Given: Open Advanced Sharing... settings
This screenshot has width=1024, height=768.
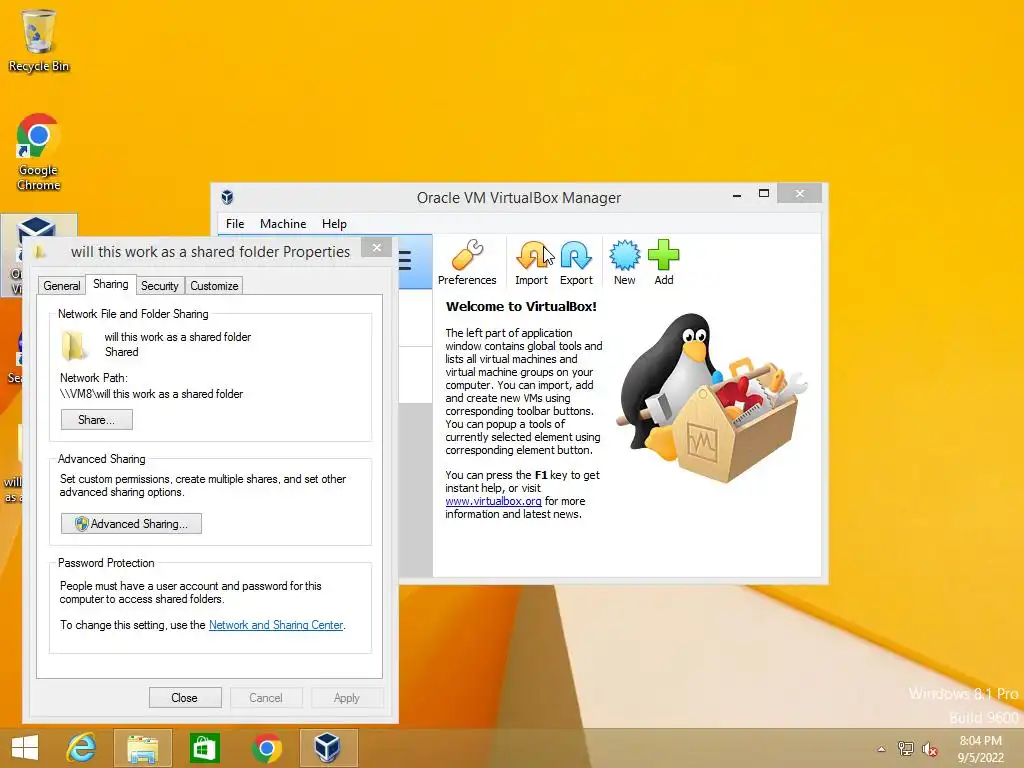Looking at the screenshot, I should point(131,524).
